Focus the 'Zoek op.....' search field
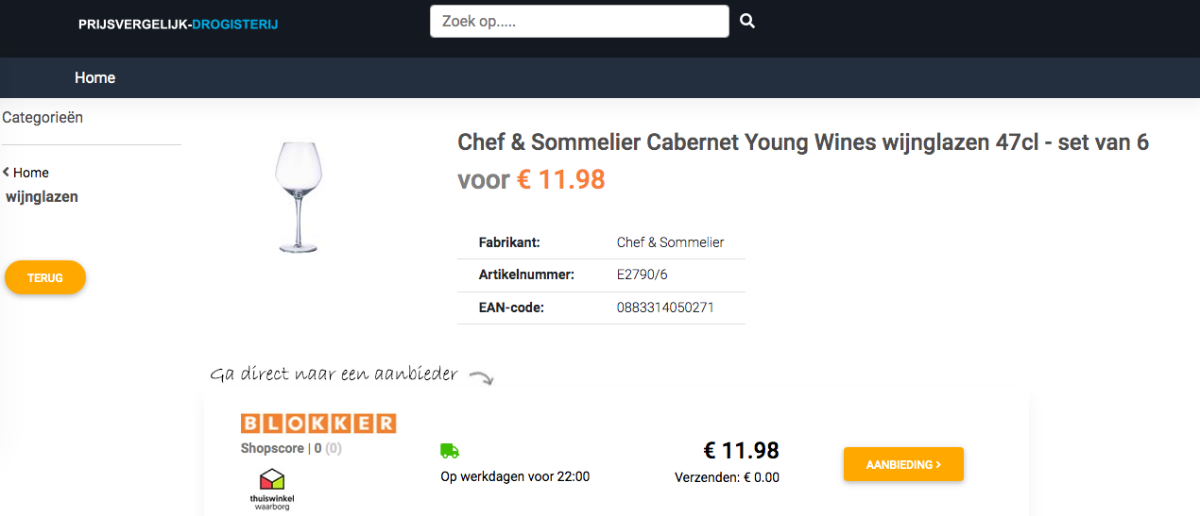 (579, 21)
